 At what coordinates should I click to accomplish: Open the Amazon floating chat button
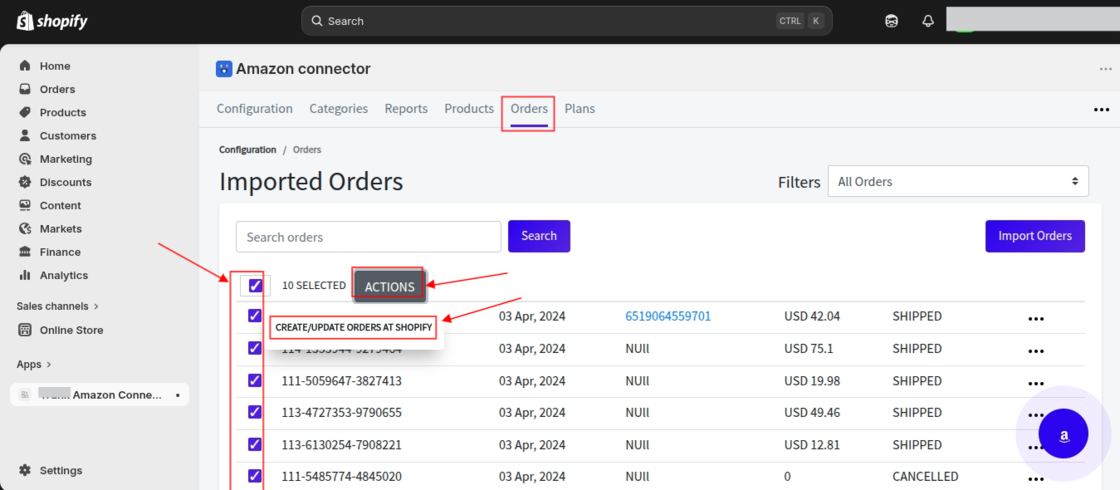click(x=1064, y=434)
